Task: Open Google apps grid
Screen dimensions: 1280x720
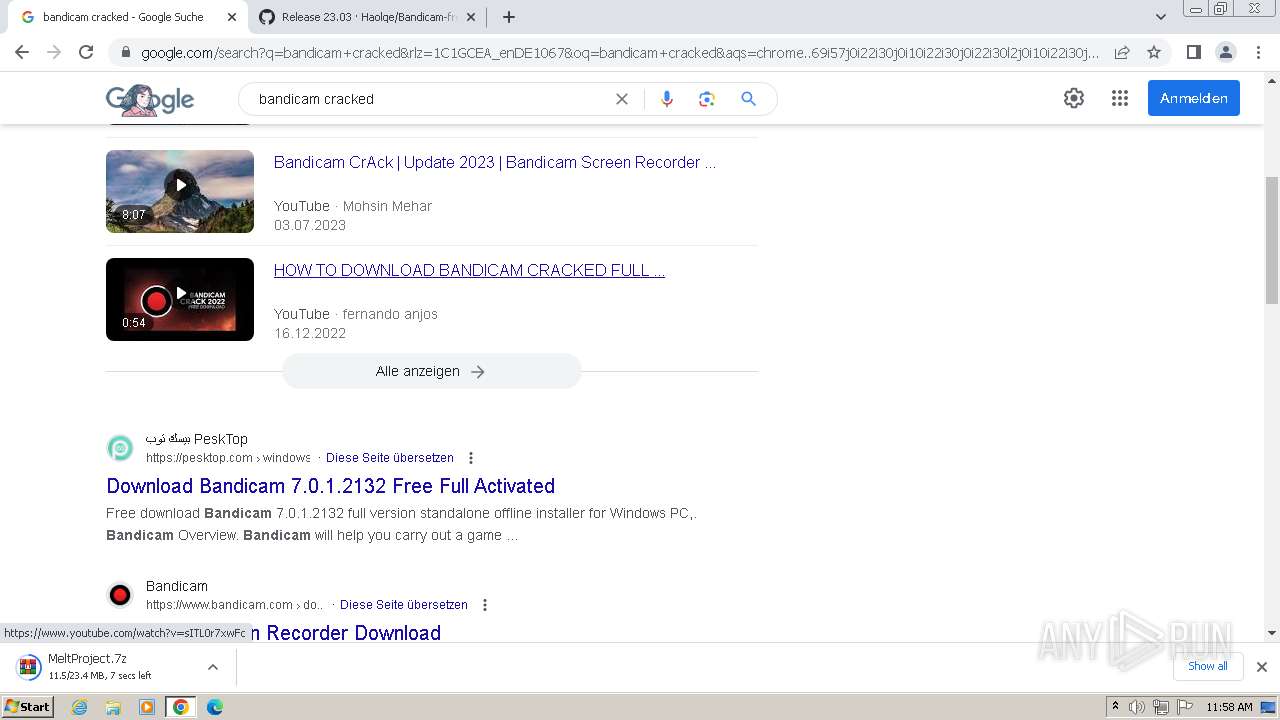Action: point(1120,98)
